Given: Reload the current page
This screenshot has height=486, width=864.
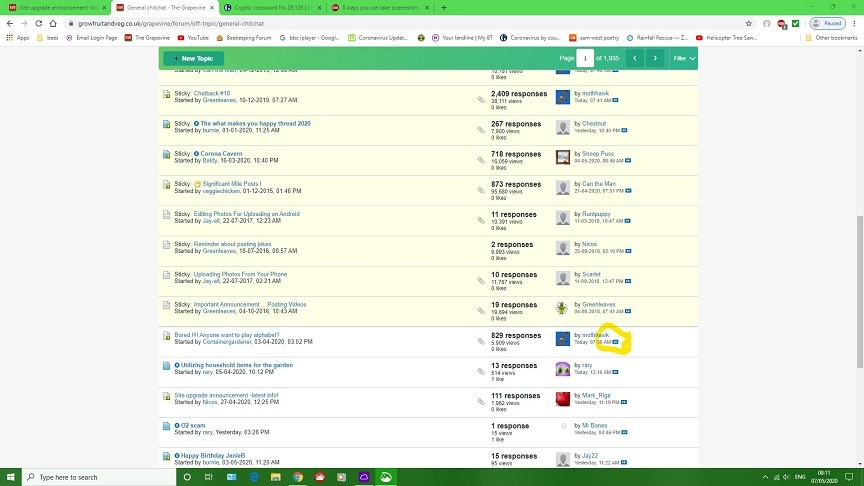Looking at the screenshot, I should (x=39, y=23).
